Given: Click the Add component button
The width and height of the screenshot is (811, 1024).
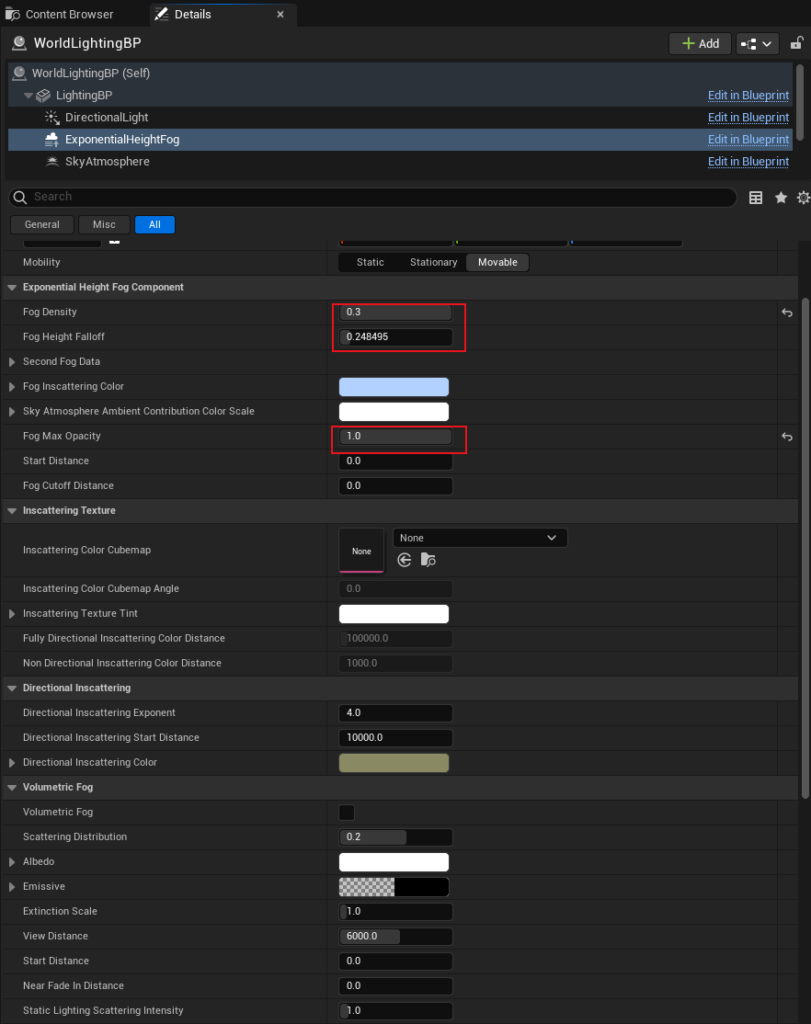Looking at the screenshot, I should pyautogui.click(x=699, y=43).
